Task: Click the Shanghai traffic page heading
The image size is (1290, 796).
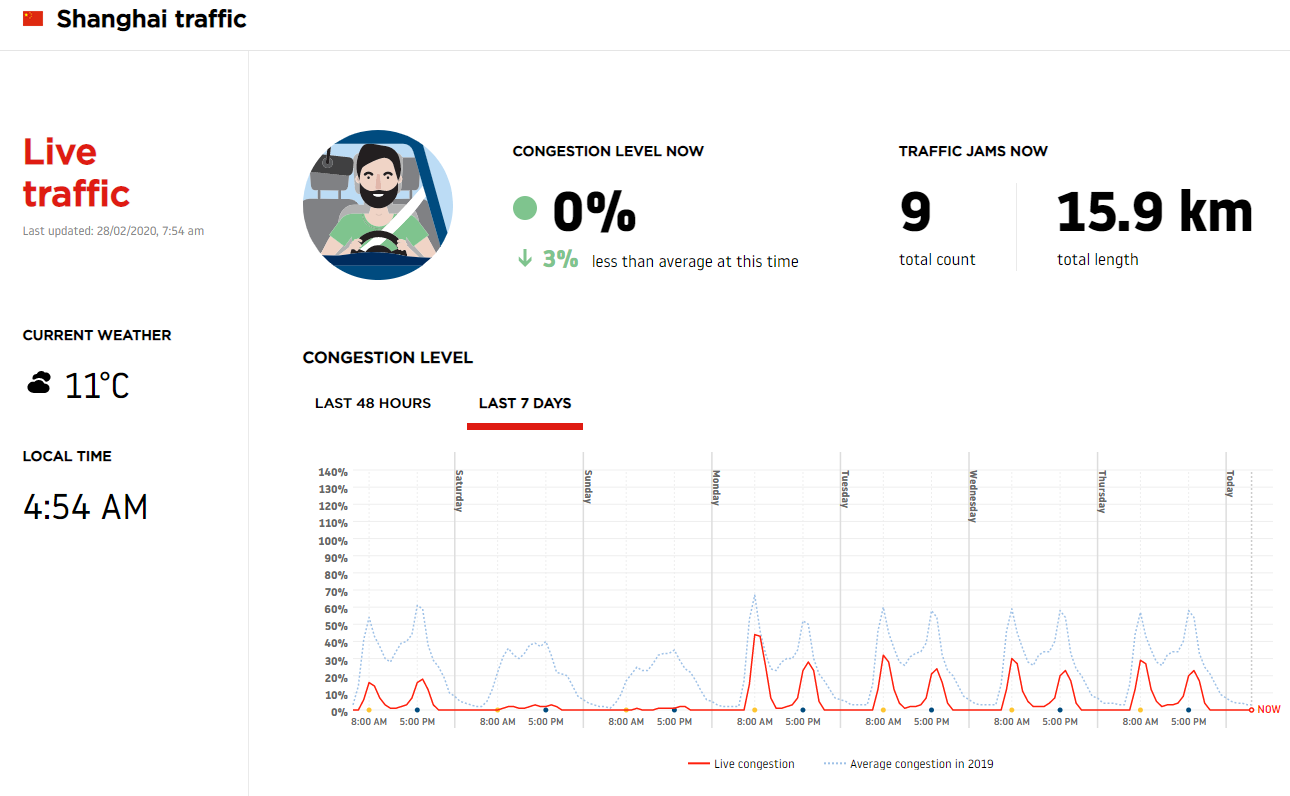Action: point(151,19)
